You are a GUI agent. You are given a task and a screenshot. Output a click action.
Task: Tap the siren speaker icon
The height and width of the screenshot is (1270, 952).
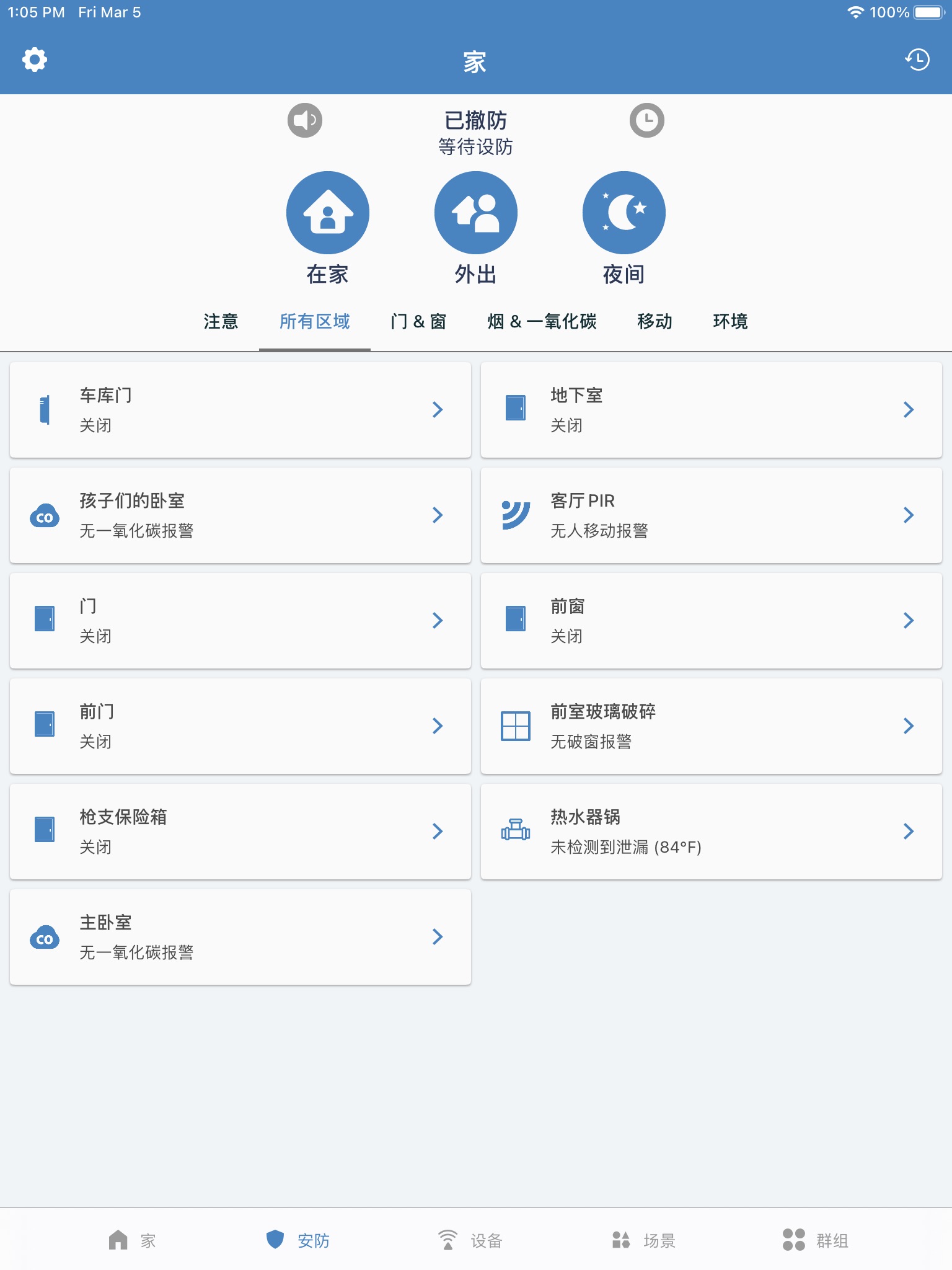305,120
